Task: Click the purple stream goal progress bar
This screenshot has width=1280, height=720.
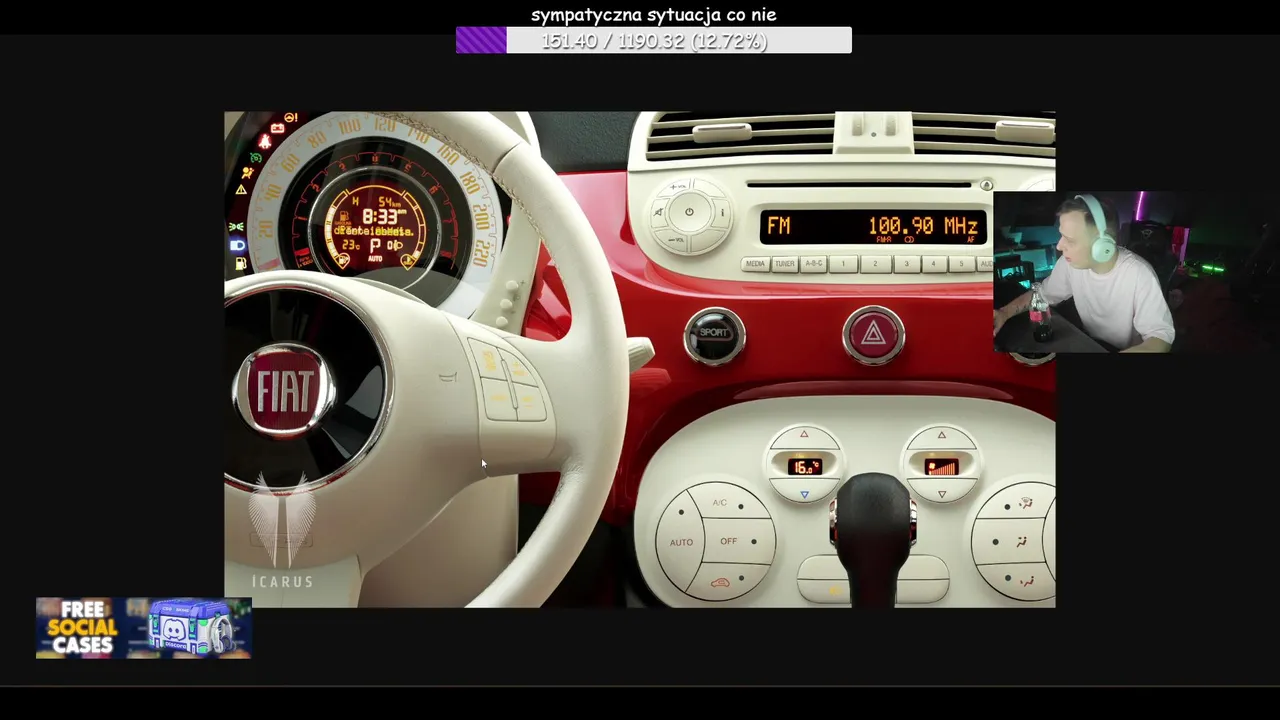Action: 653,40
